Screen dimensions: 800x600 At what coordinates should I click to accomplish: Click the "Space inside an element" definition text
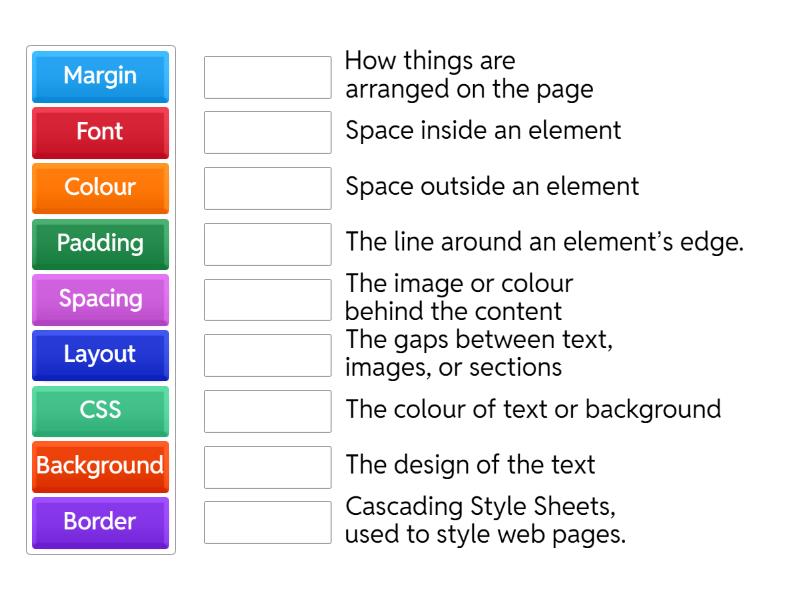(x=483, y=130)
